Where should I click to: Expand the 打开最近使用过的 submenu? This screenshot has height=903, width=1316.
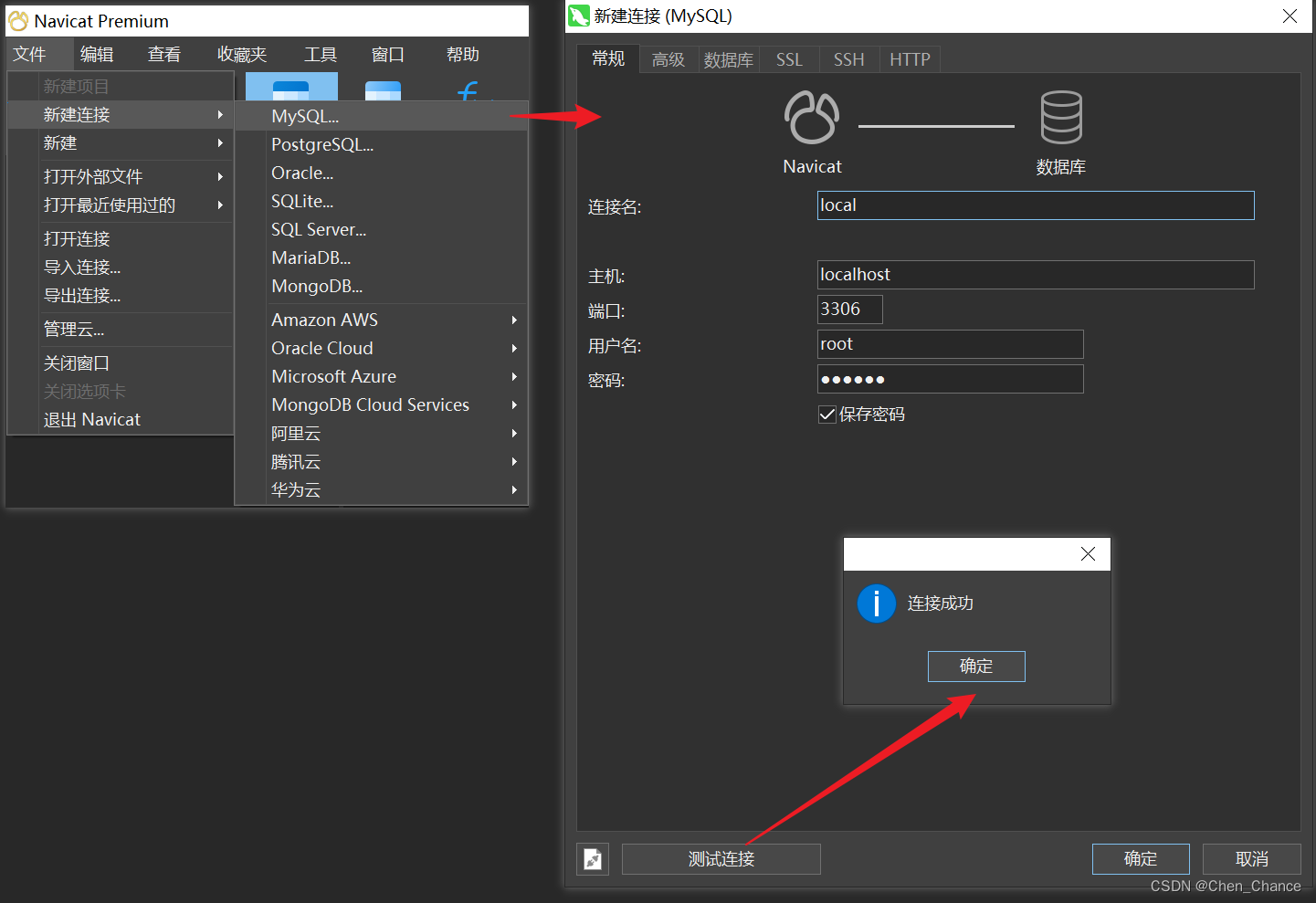[220, 205]
